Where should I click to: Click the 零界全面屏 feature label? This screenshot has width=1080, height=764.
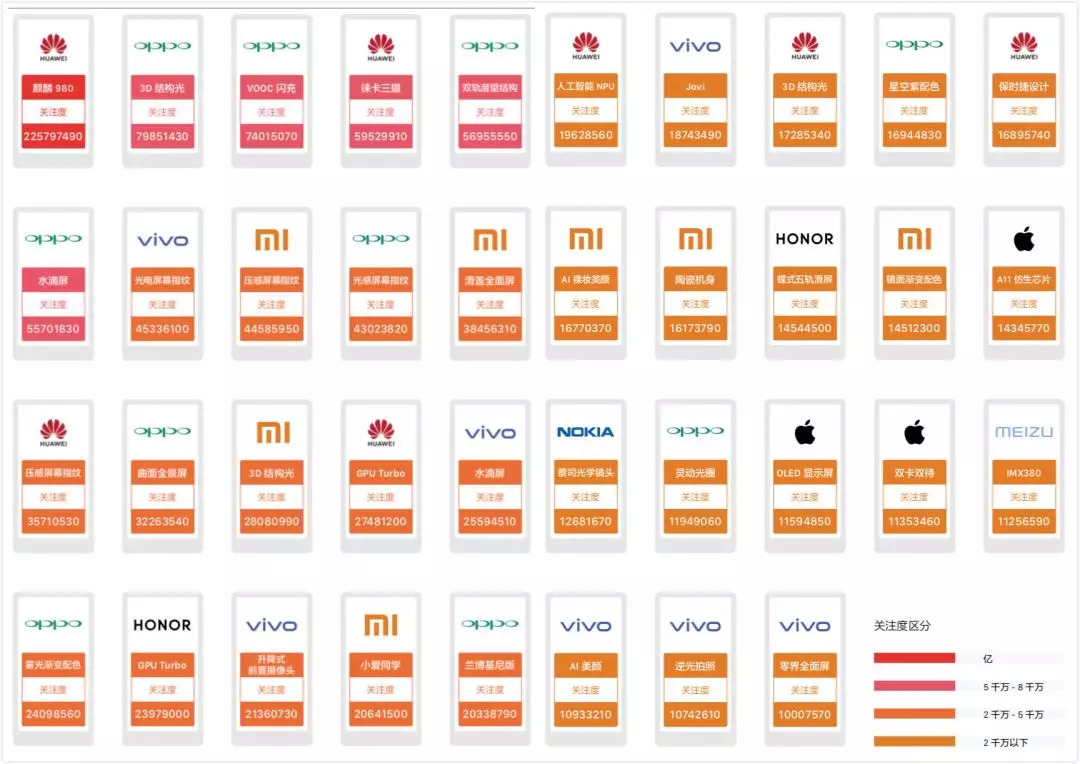click(x=804, y=666)
